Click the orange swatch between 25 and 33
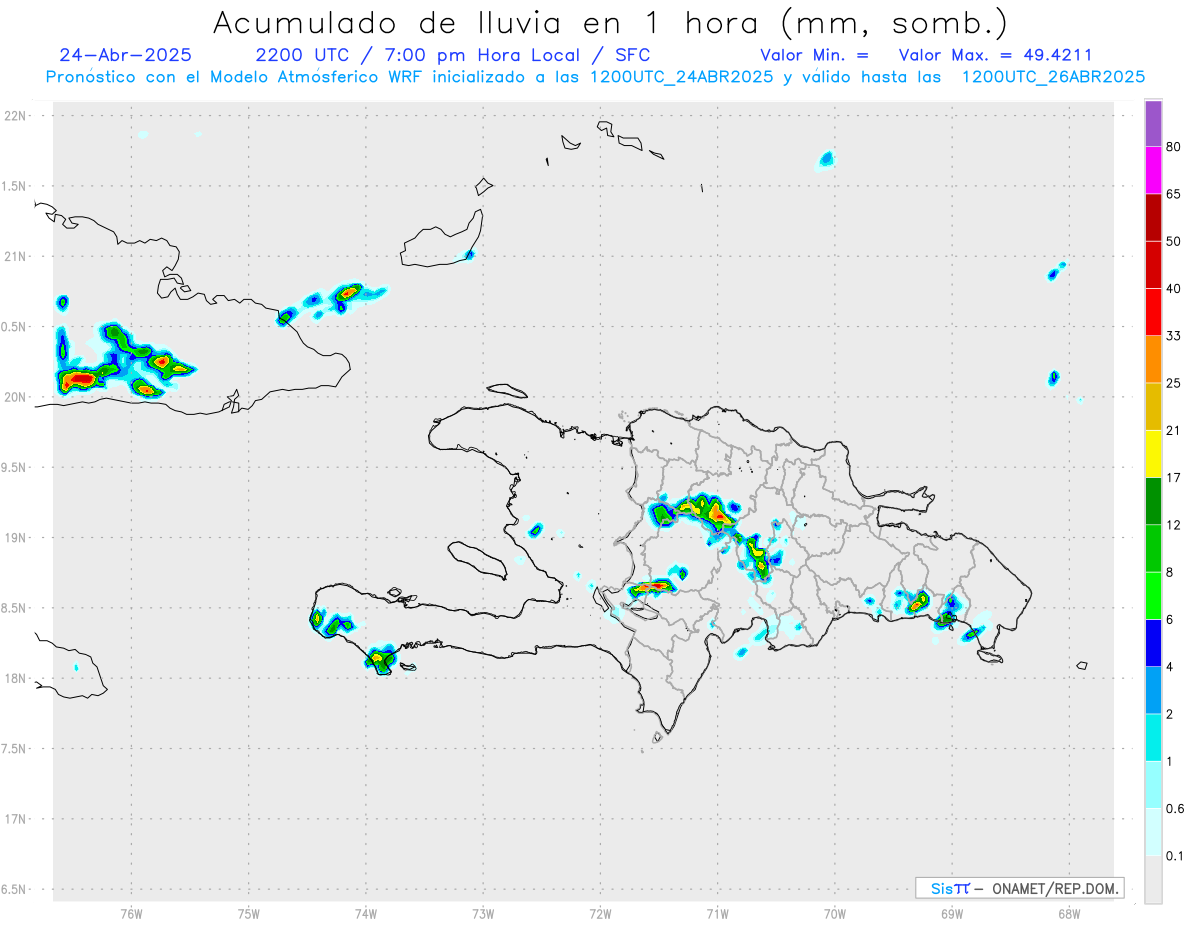This screenshot has height=927, width=1200. (x=1153, y=359)
